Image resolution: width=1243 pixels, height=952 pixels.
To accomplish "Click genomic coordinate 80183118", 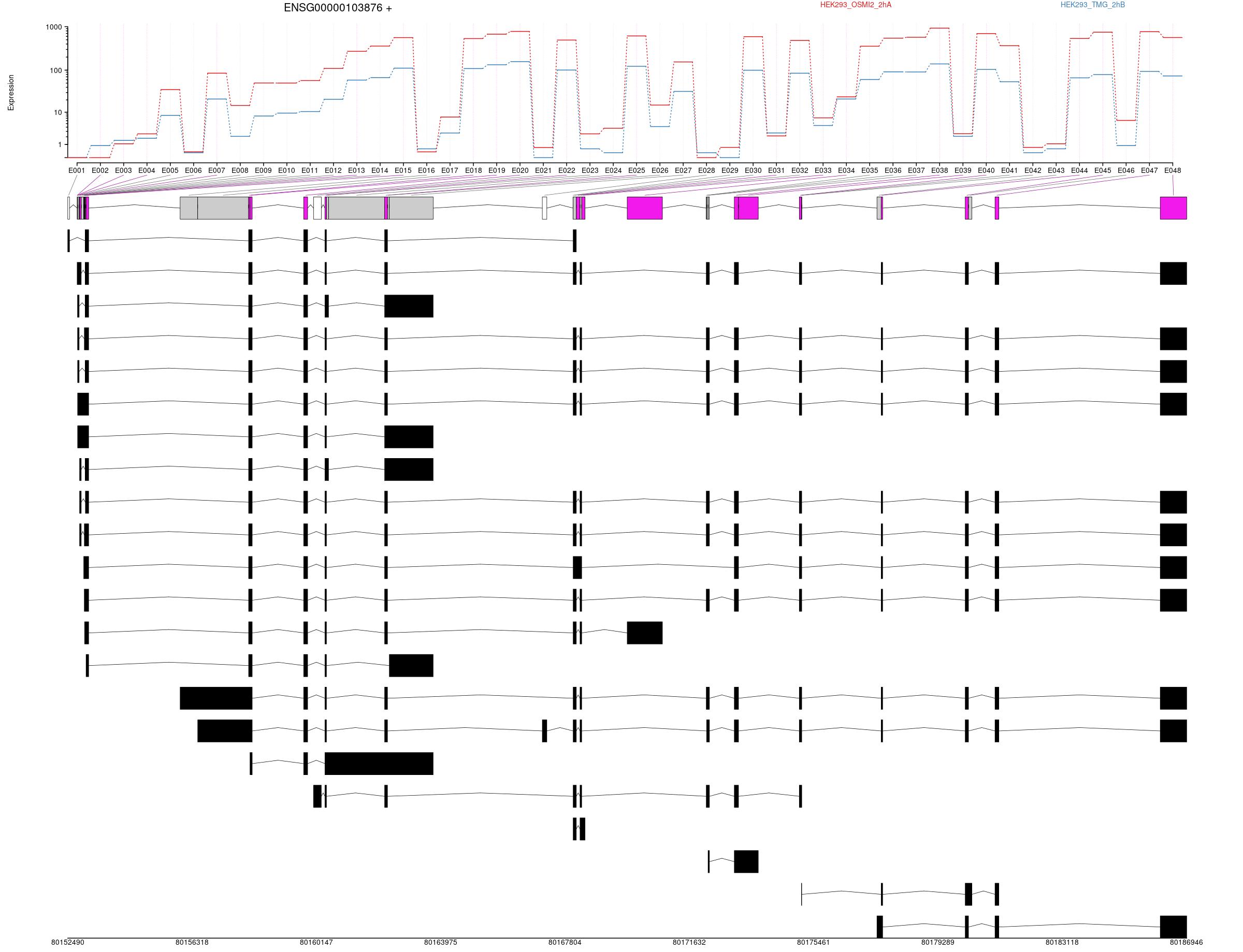I will click(1062, 942).
